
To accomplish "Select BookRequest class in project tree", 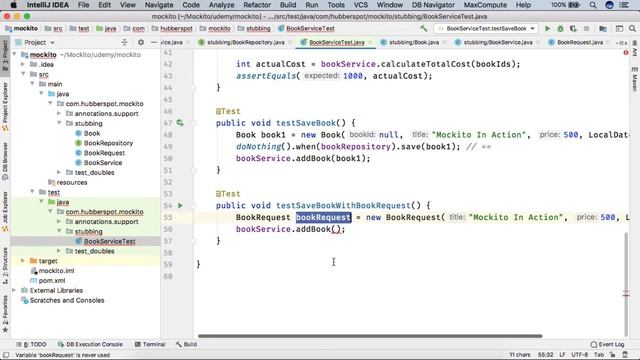I will pos(104,153).
